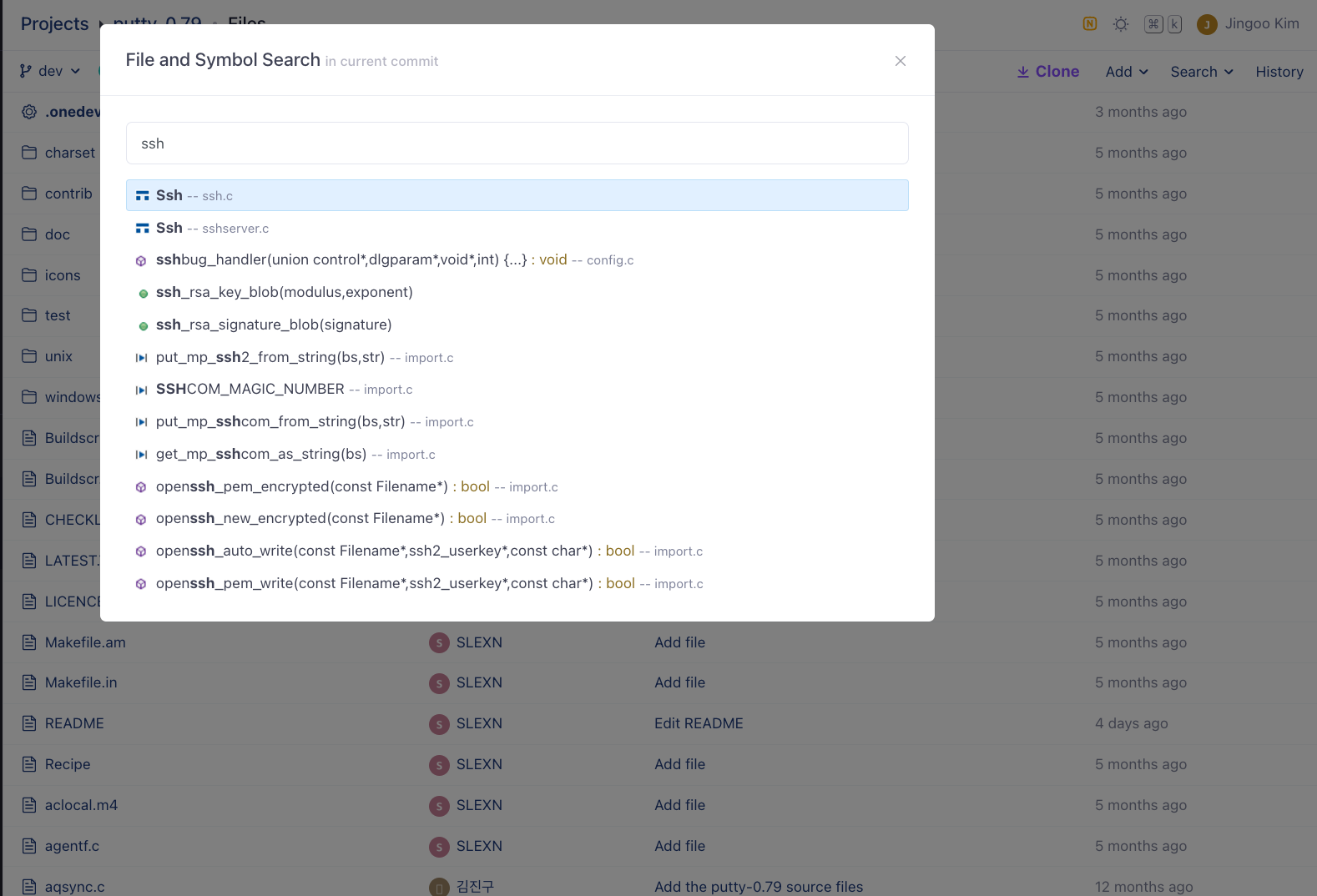Click the folder icon beside doc
Image resolution: width=1317 pixels, height=896 pixels.
[x=29, y=234]
